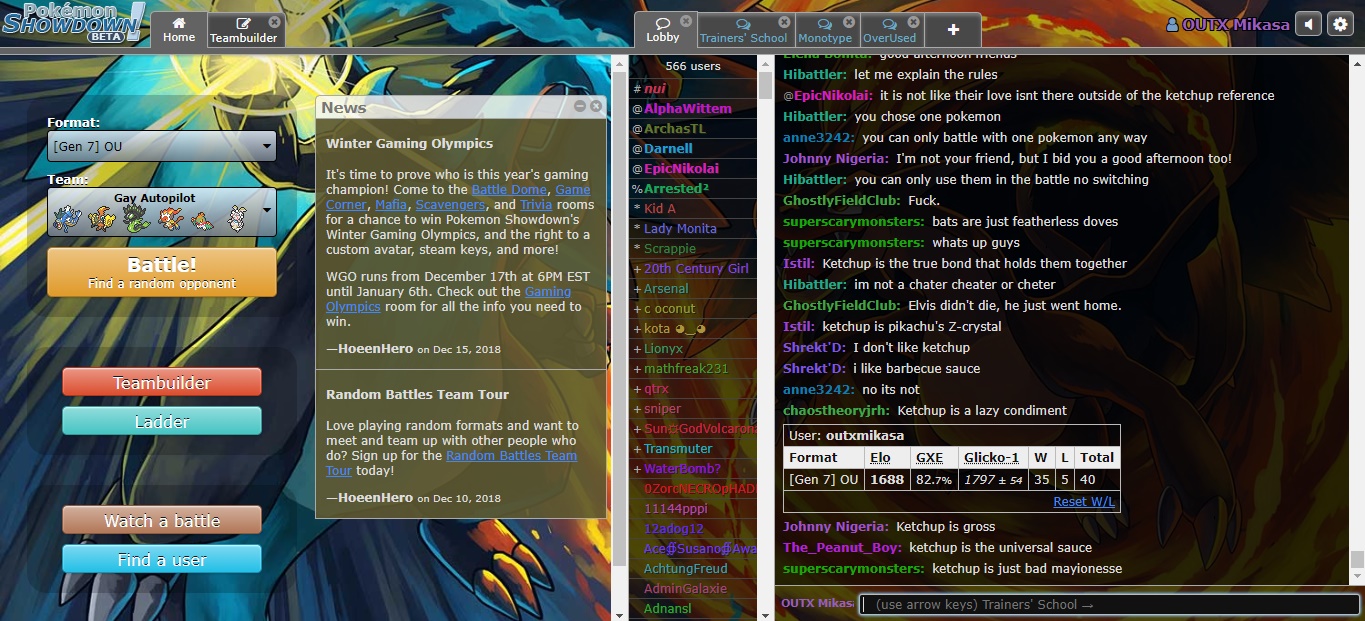Image resolution: width=1365 pixels, height=621 pixels.
Task: Close the Monotype tab
Action: (849, 21)
